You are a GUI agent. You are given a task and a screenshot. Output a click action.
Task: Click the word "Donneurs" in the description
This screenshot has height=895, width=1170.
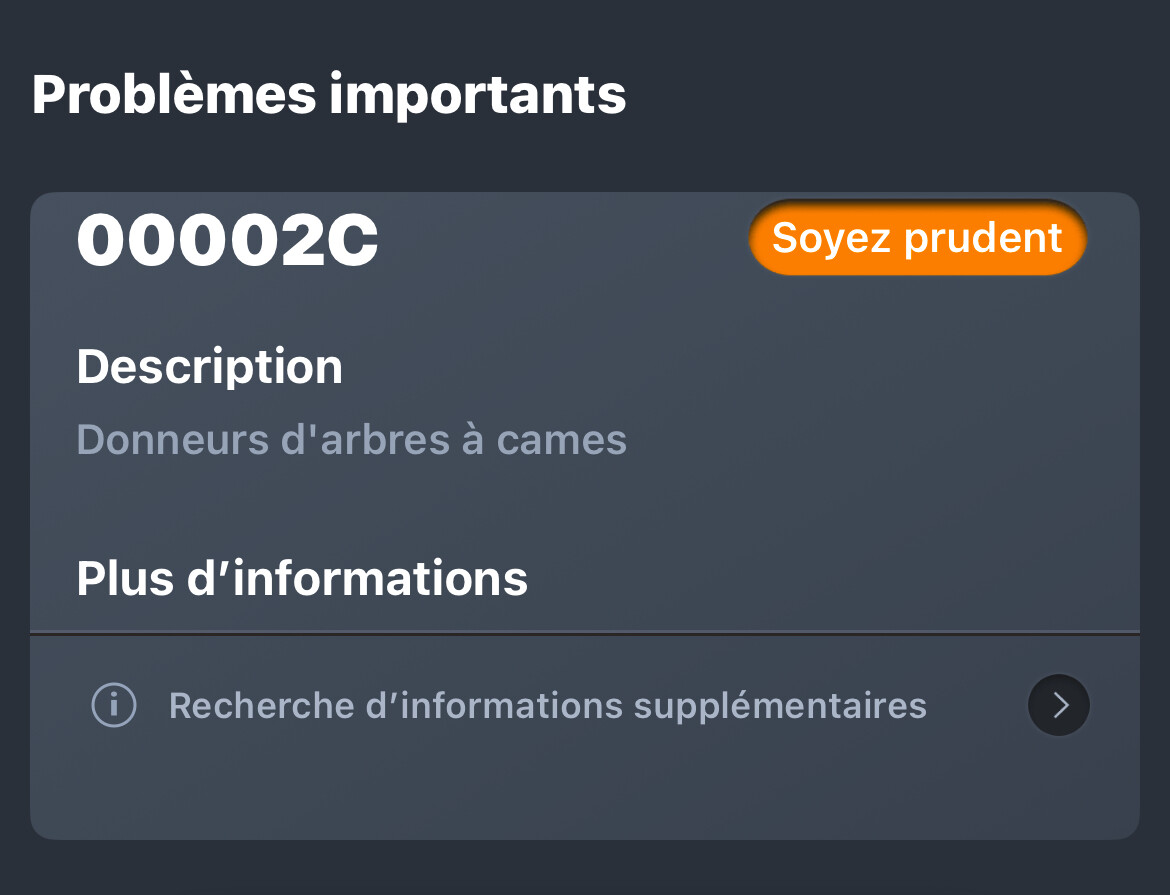tap(172, 440)
